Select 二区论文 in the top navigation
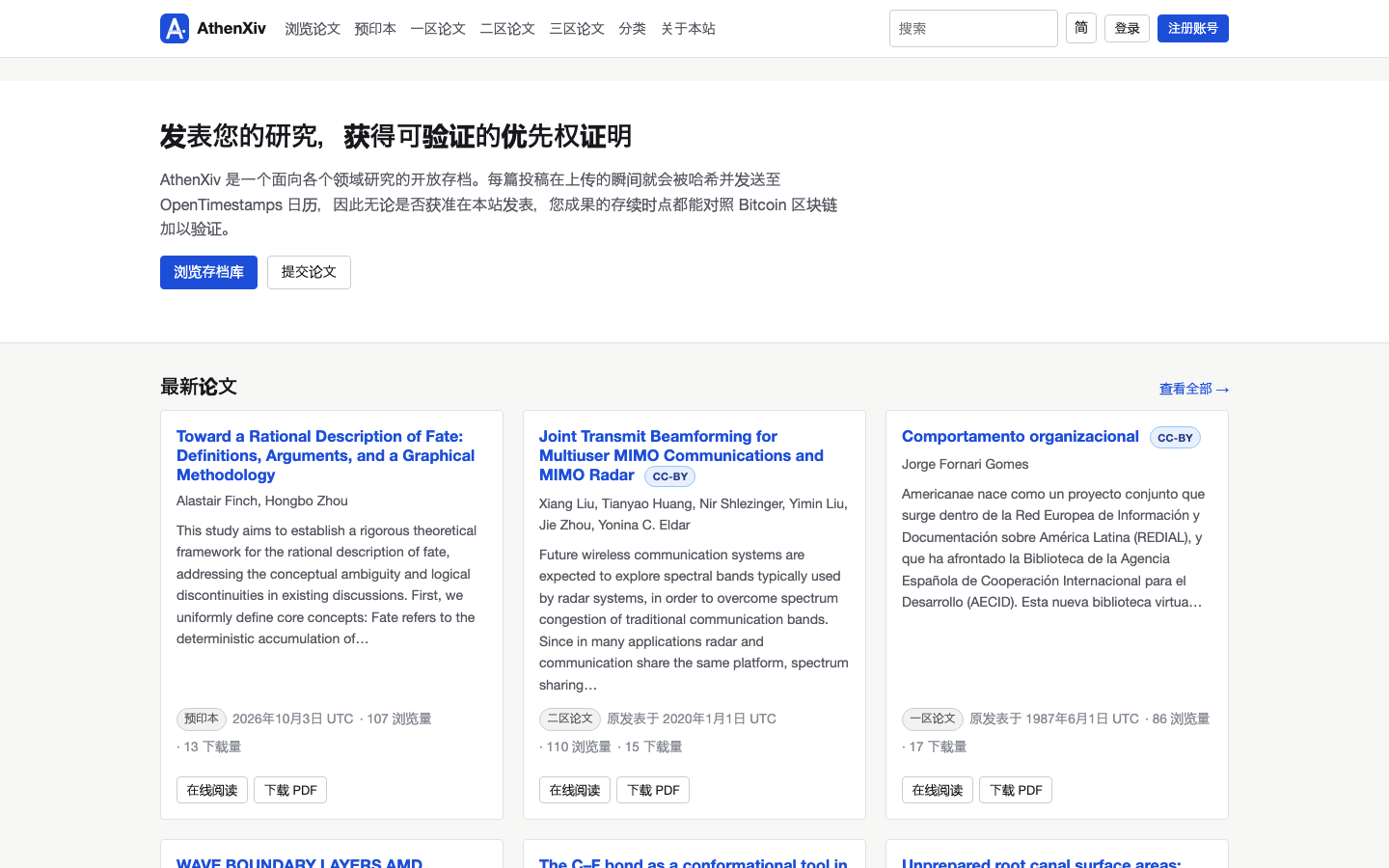Viewport: 1389px width, 868px height. [x=507, y=29]
